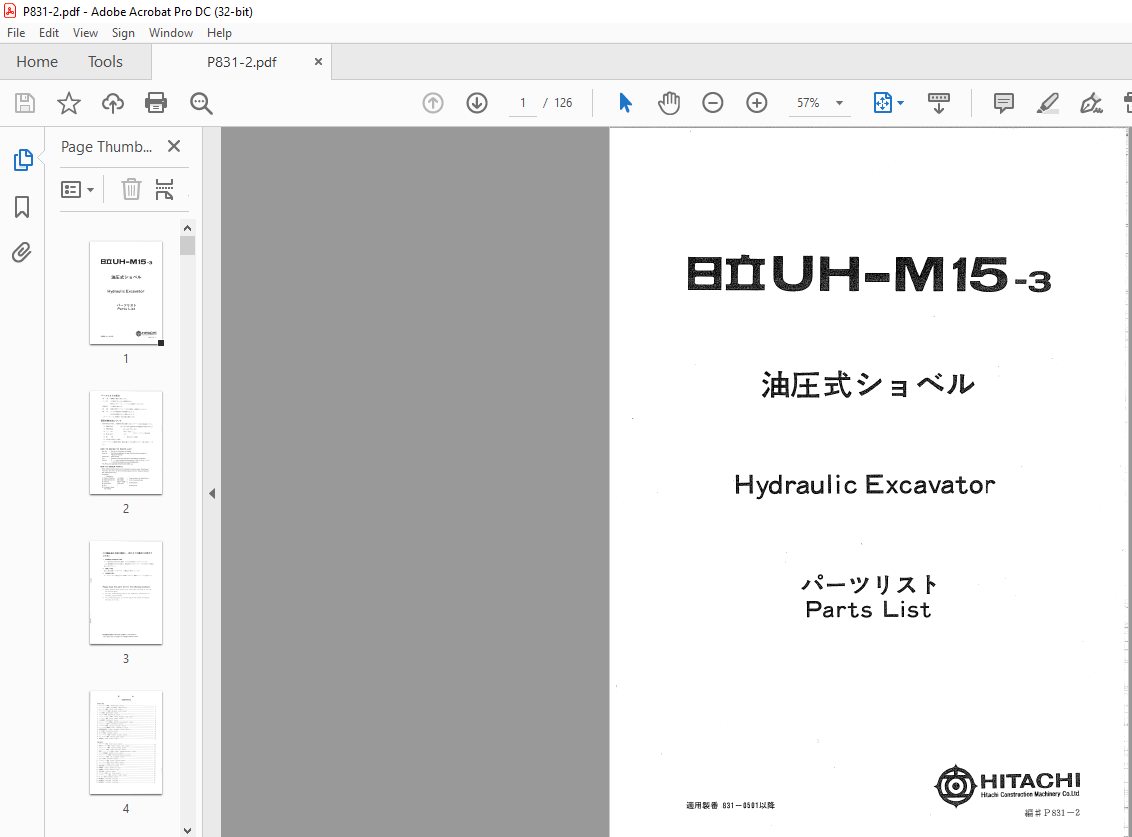1132x837 pixels.
Task: Open the Sign menu
Action: 123,32
